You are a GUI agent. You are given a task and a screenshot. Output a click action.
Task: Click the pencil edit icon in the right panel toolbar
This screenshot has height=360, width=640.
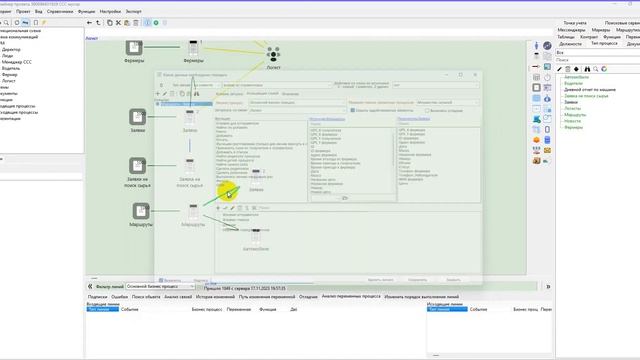coord(560,69)
